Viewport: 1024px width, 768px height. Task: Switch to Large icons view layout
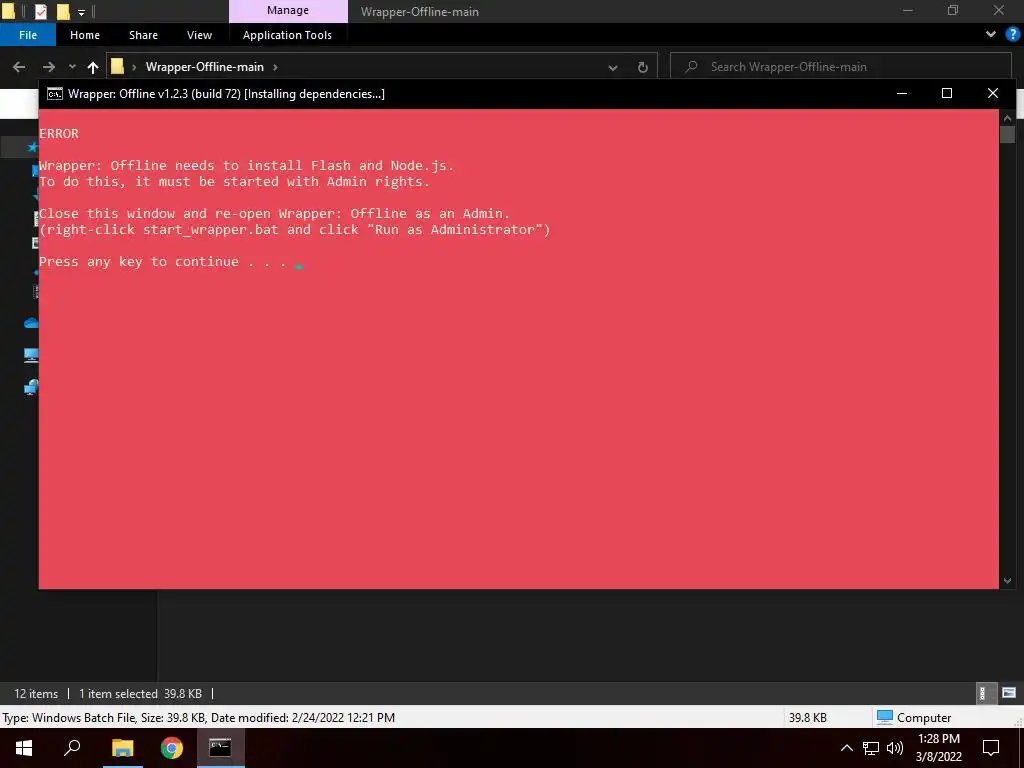point(1008,693)
